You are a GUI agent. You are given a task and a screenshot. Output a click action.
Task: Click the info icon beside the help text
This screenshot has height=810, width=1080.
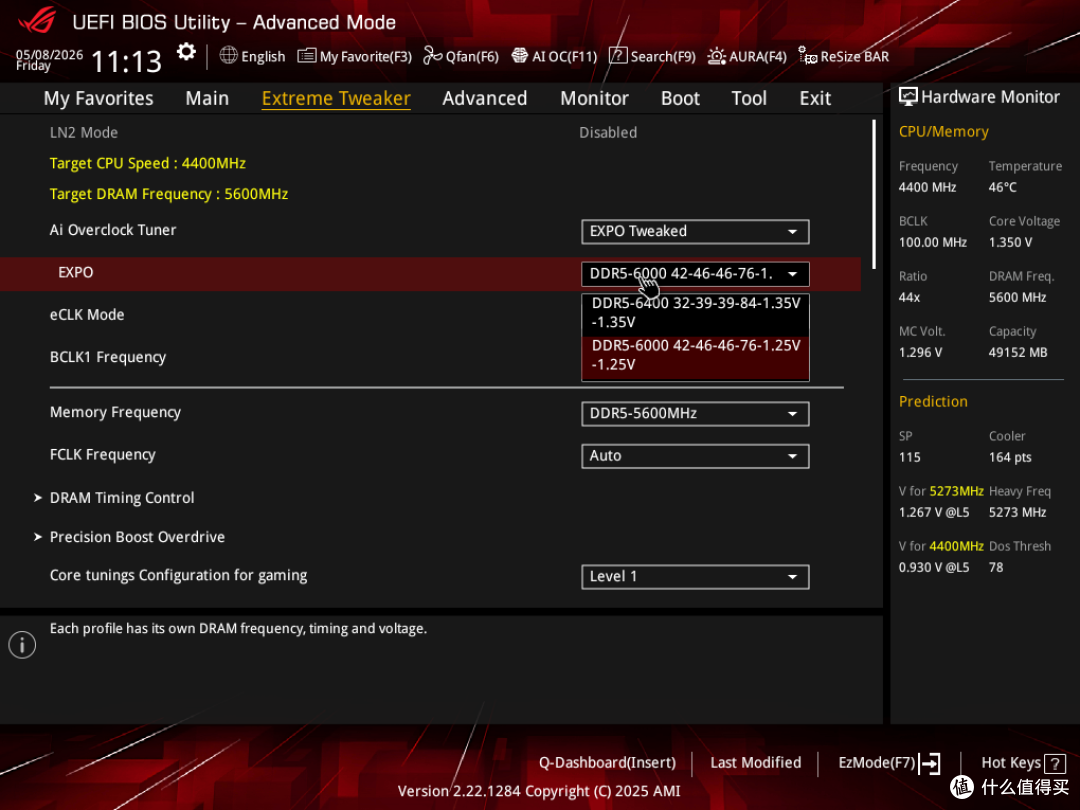click(x=22, y=645)
